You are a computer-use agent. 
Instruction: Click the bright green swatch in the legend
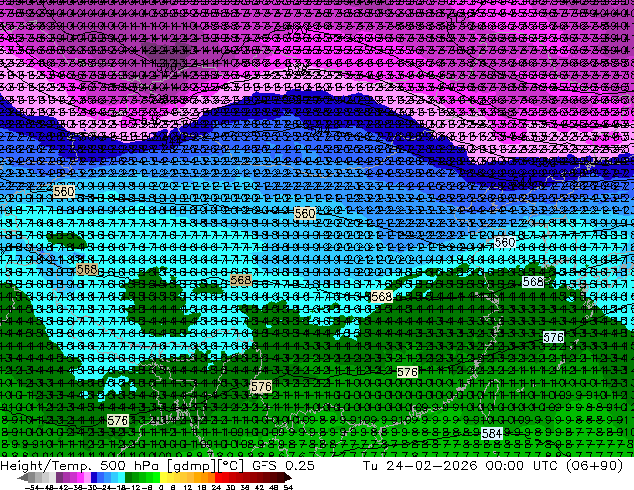pyautogui.click(x=156, y=478)
